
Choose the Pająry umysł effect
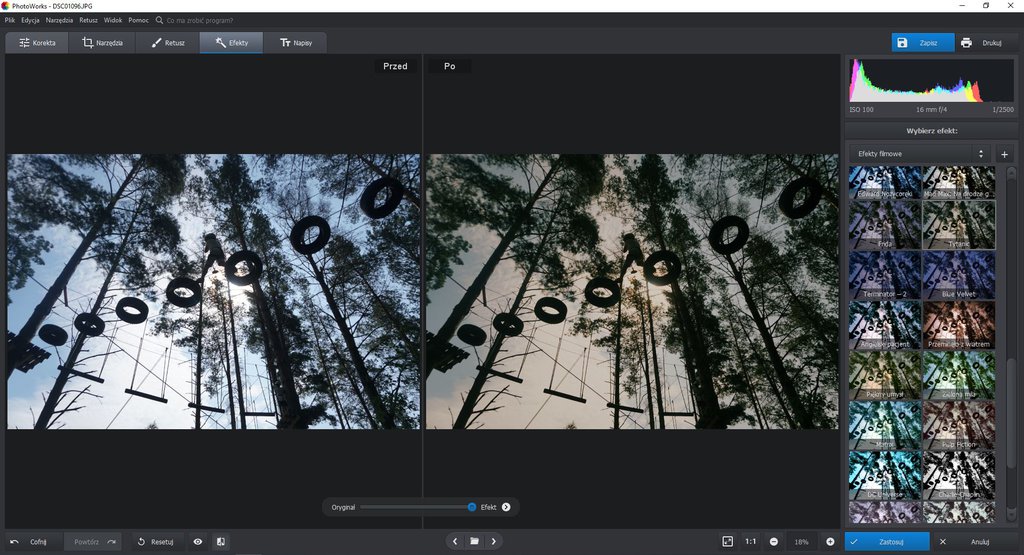pyautogui.click(x=885, y=375)
